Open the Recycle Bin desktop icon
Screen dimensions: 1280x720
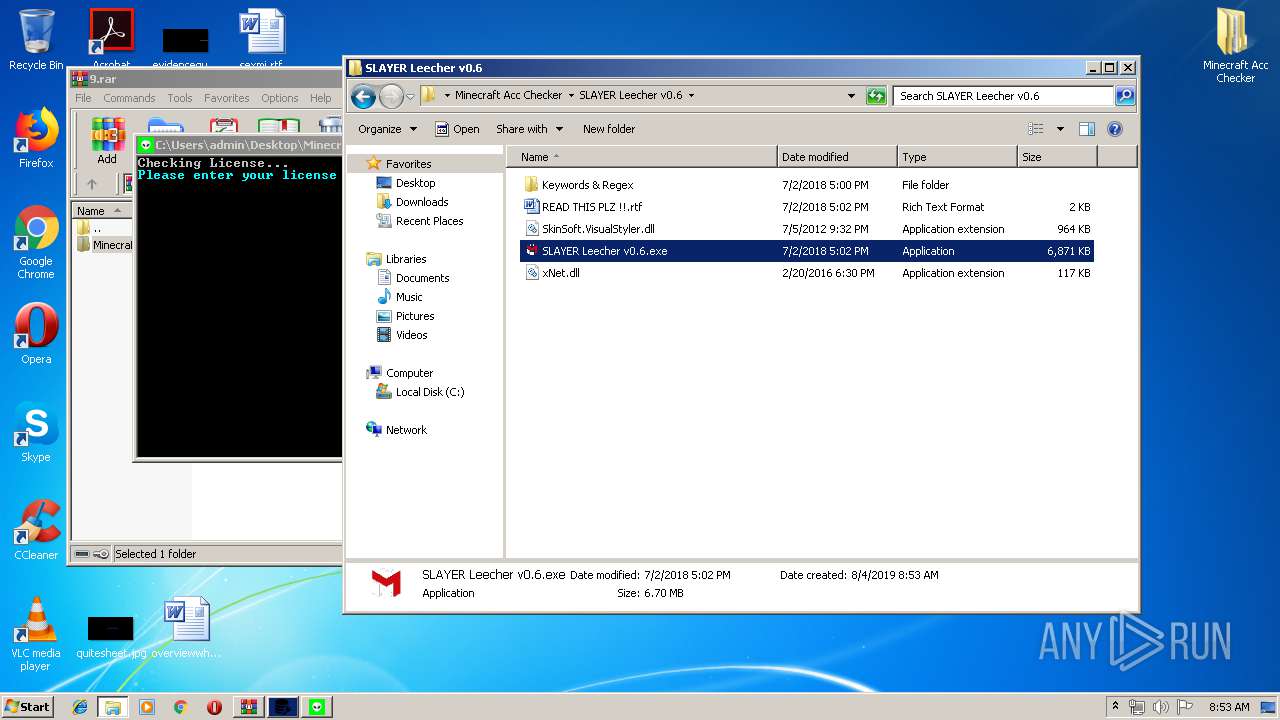coord(36,40)
